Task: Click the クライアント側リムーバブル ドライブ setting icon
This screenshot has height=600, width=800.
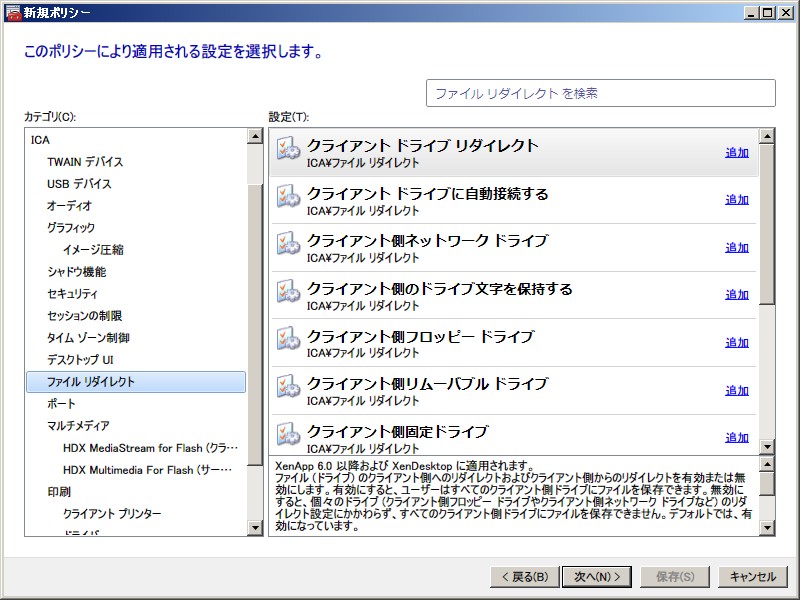Action: coord(288,387)
